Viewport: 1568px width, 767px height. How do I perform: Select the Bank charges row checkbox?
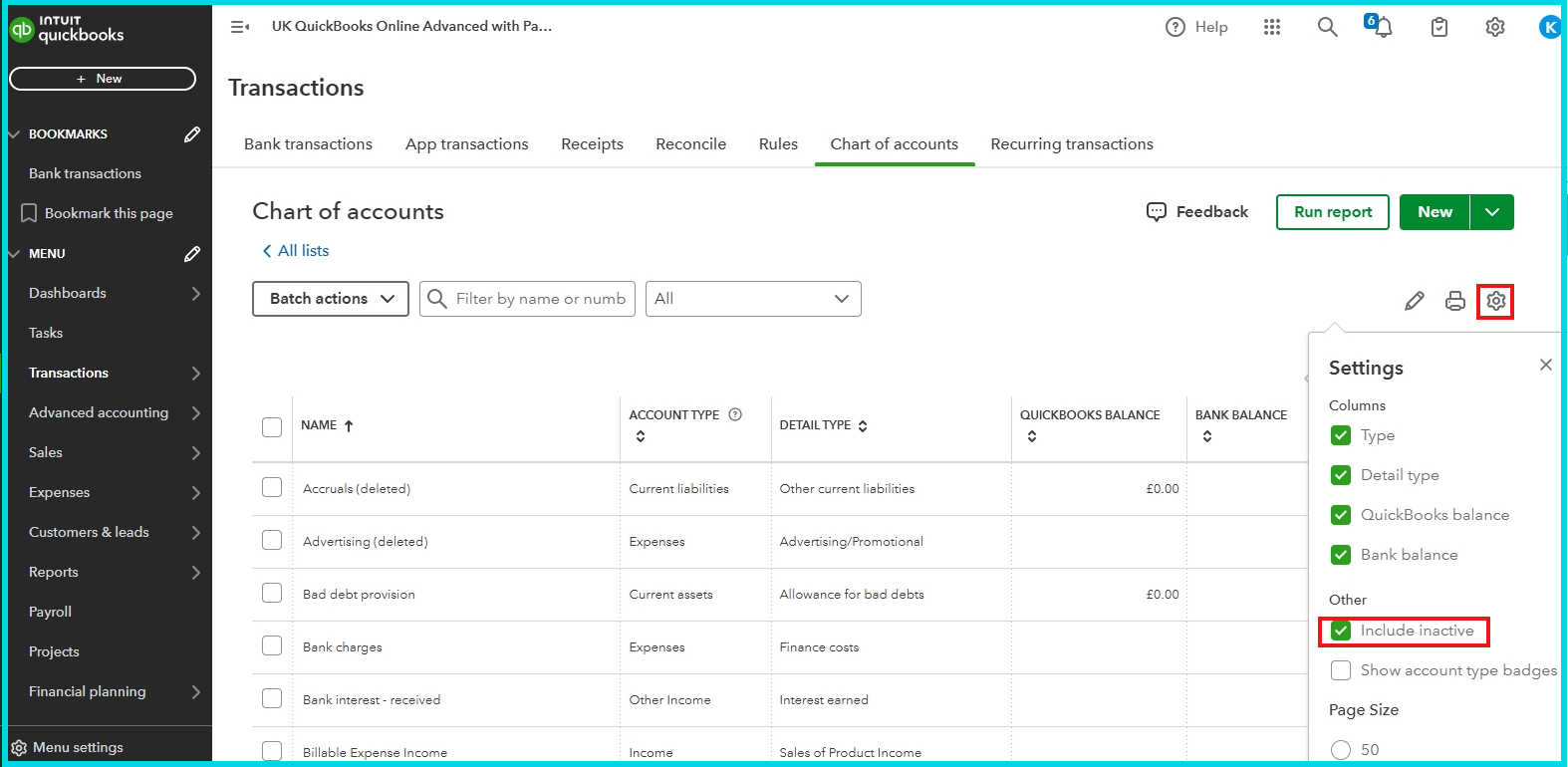(x=272, y=645)
